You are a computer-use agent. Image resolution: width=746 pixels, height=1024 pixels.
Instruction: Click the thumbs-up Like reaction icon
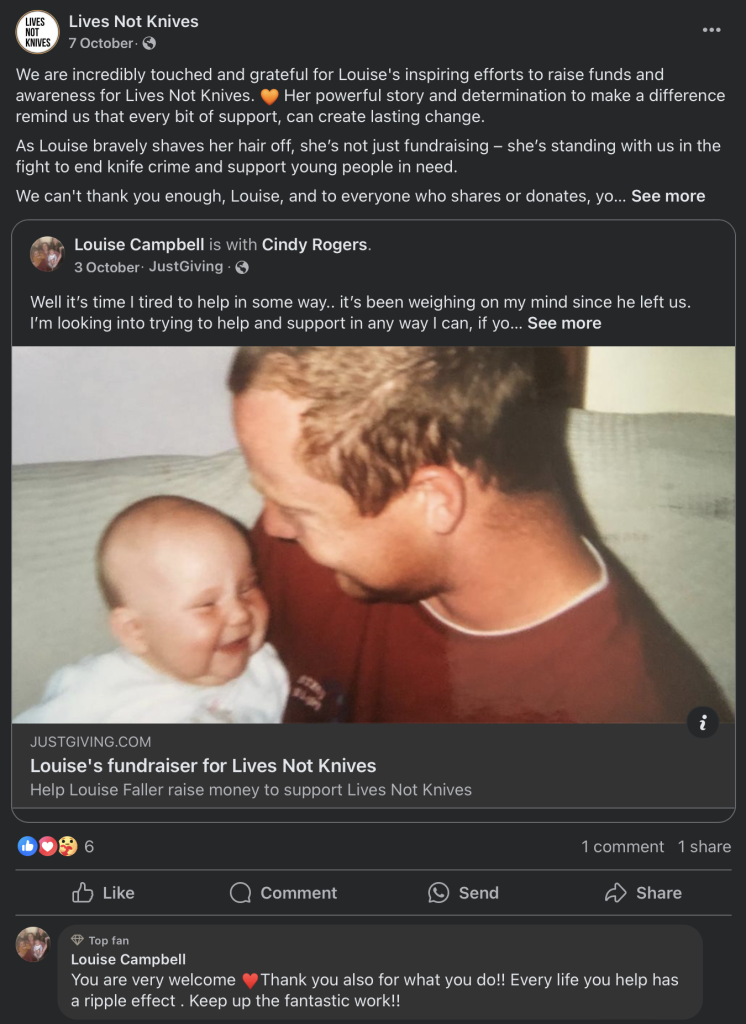[27, 846]
